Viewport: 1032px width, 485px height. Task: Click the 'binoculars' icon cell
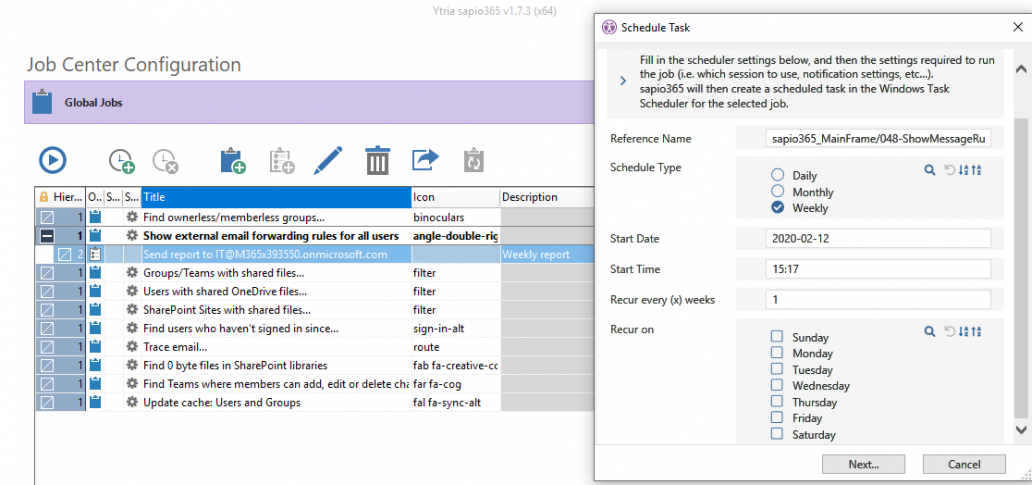455,217
